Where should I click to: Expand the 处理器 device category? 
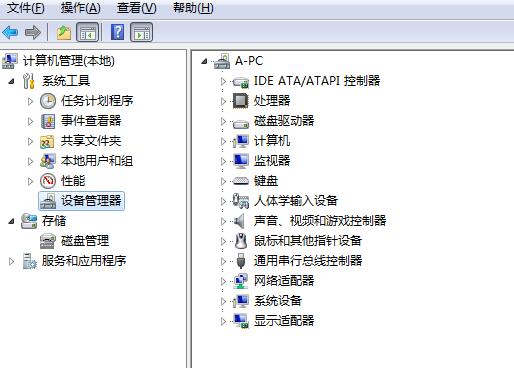[223, 101]
